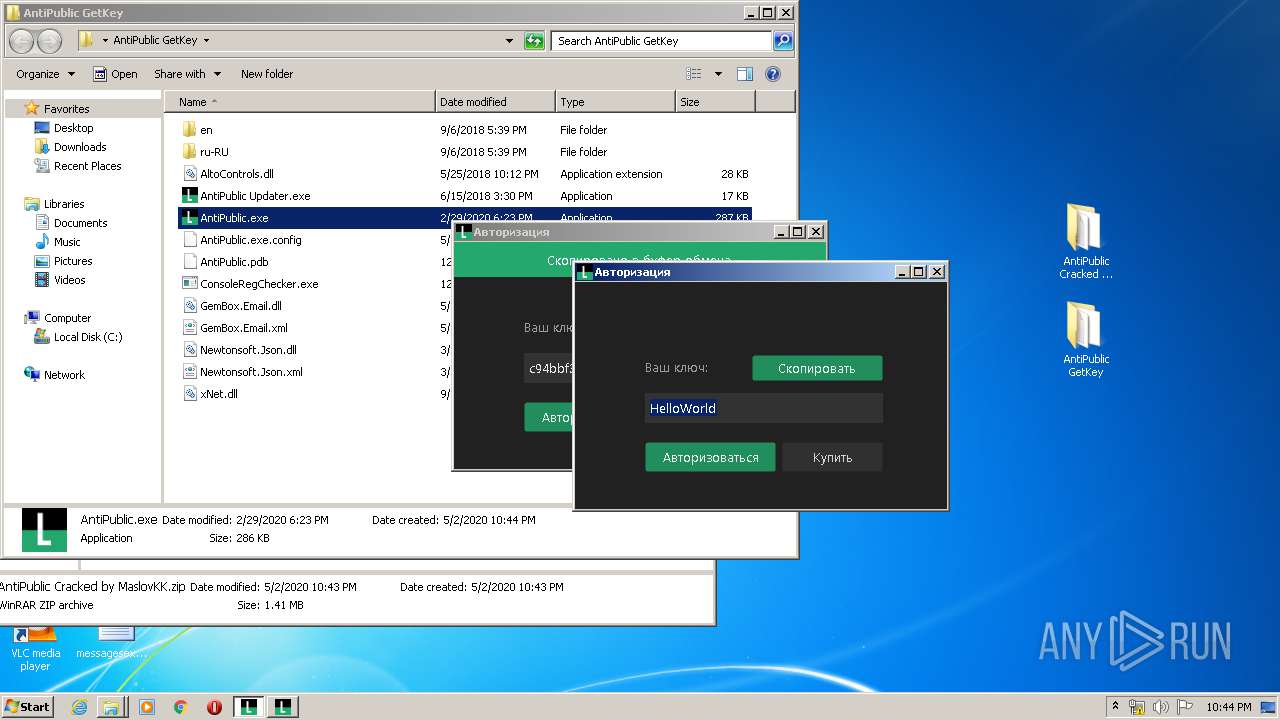The width and height of the screenshot is (1280, 720).
Task: Open Internet Explorer from taskbar
Action: 79,707
